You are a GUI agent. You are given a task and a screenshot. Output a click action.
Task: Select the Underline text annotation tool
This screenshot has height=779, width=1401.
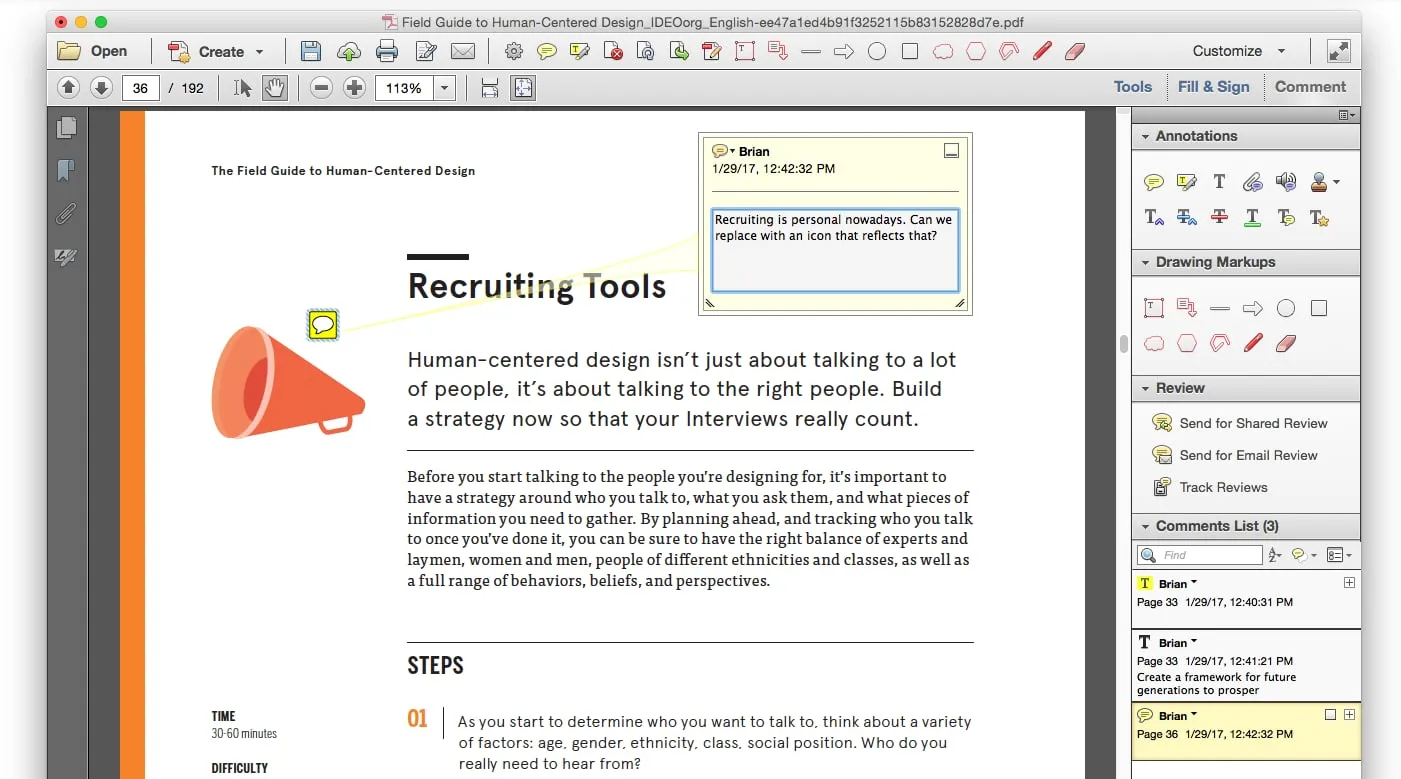coord(1252,217)
